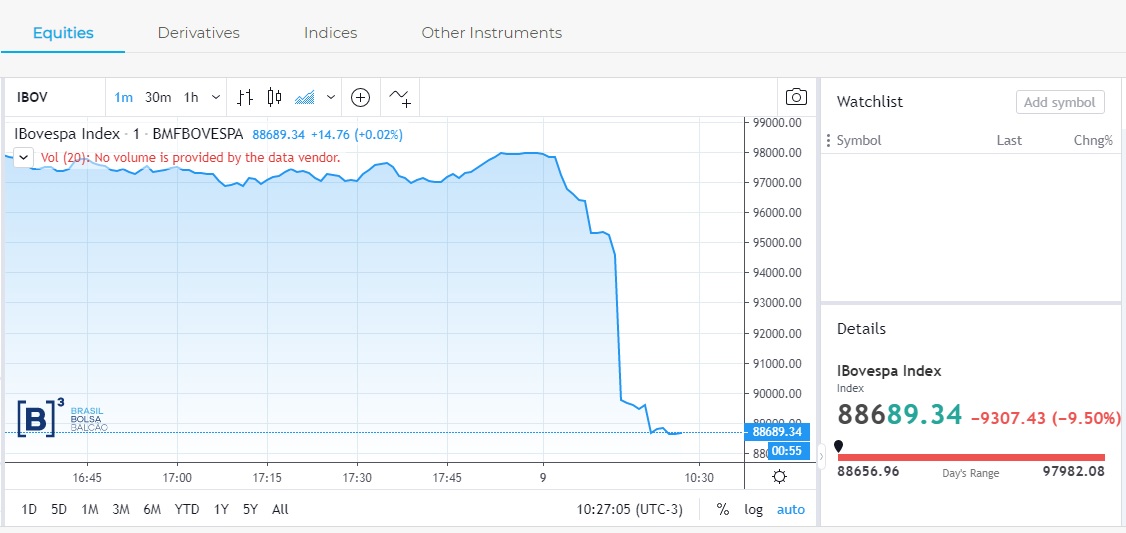Switch to Candles chart style
The width and height of the screenshot is (1126, 533).
tap(274, 97)
